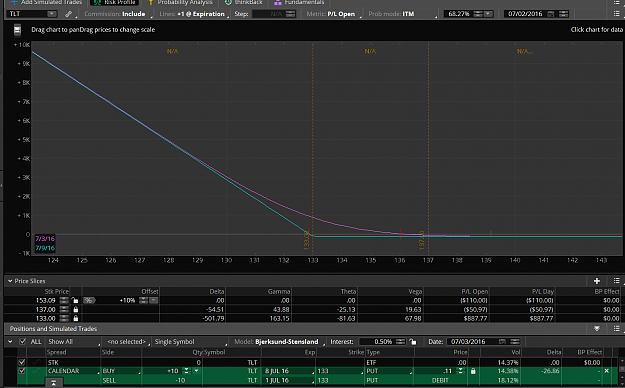
Task: Open the CALENDAR spread type dropdown
Action: tap(73, 371)
